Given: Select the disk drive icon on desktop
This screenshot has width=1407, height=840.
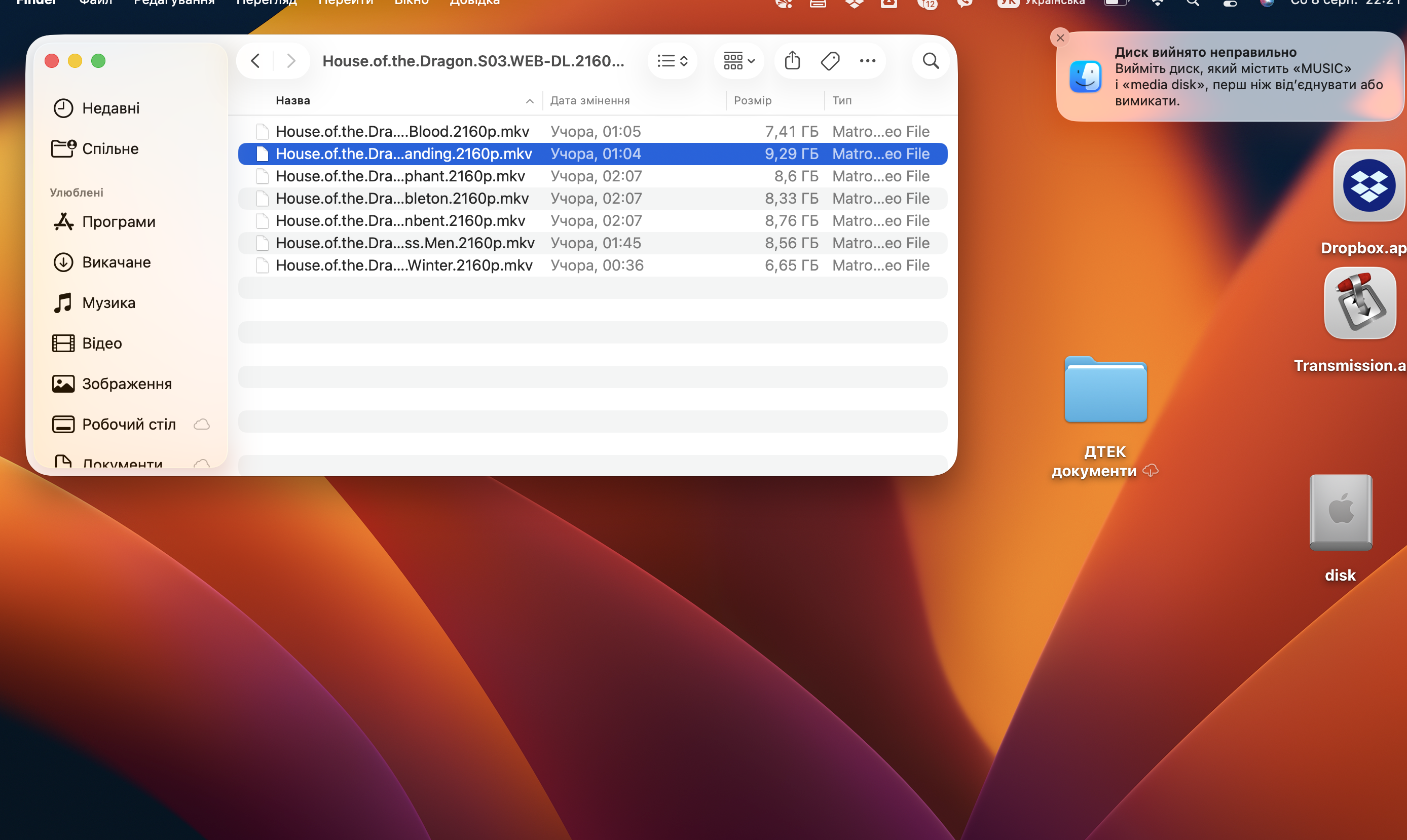Looking at the screenshot, I should click(x=1340, y=512).
